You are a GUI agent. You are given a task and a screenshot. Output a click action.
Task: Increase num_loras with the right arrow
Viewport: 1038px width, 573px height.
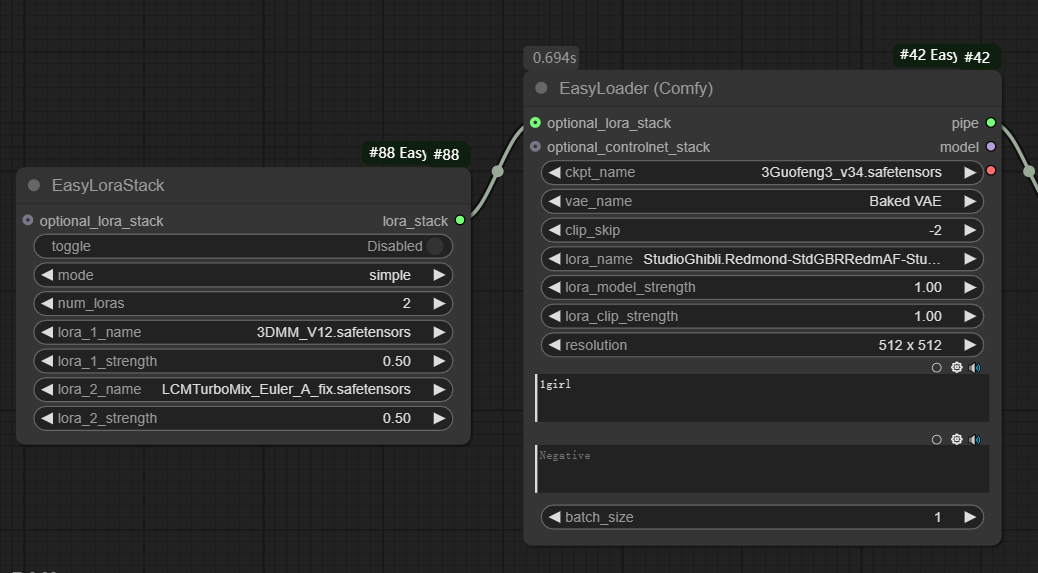pyautogui.click(x=438, y=303)
